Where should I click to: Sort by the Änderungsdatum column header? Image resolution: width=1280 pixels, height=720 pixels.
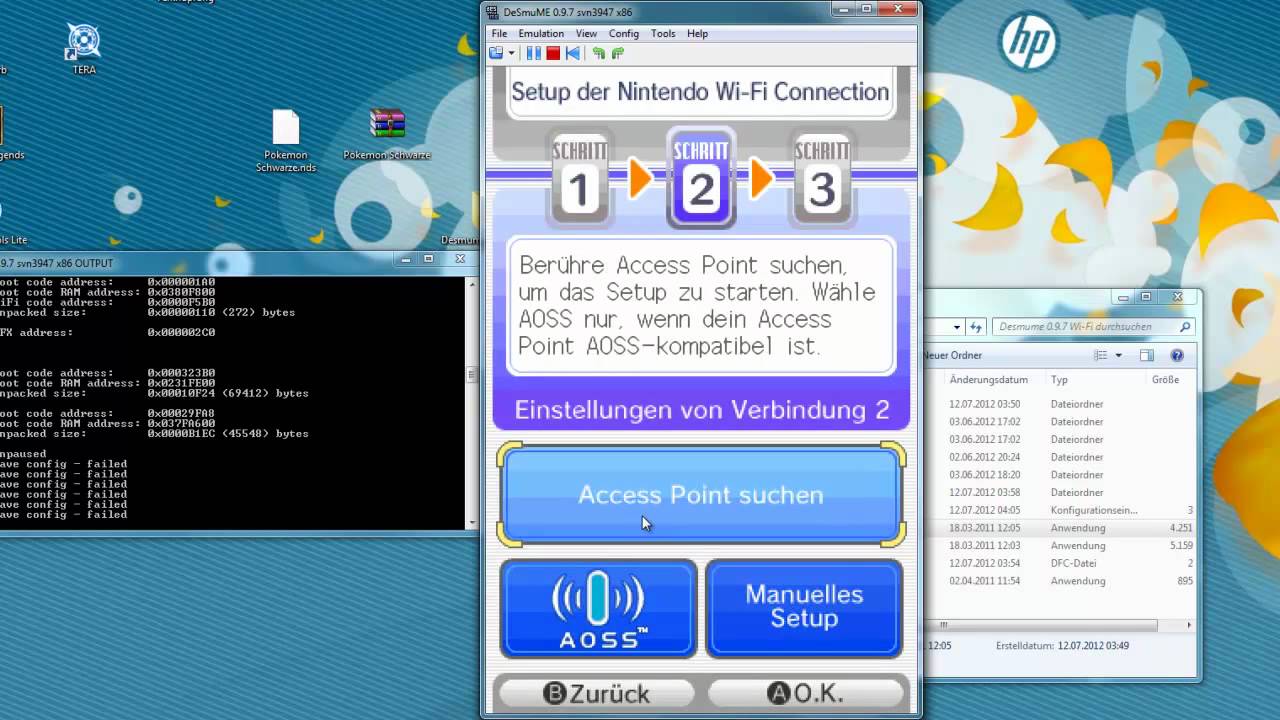[x=988, y=380]
